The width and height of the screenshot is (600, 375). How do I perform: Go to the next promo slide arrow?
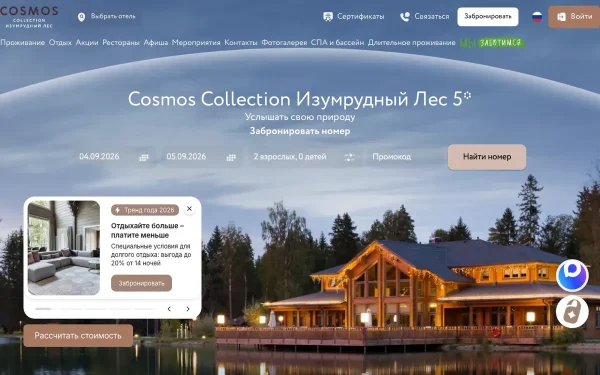188,309
